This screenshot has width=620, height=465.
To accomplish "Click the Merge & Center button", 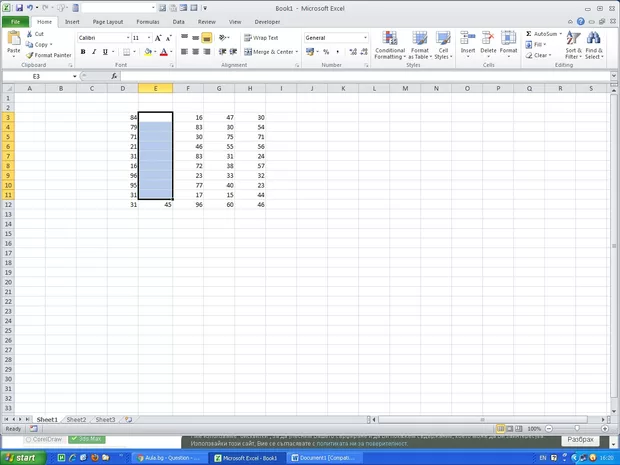I will click(270, 52).
